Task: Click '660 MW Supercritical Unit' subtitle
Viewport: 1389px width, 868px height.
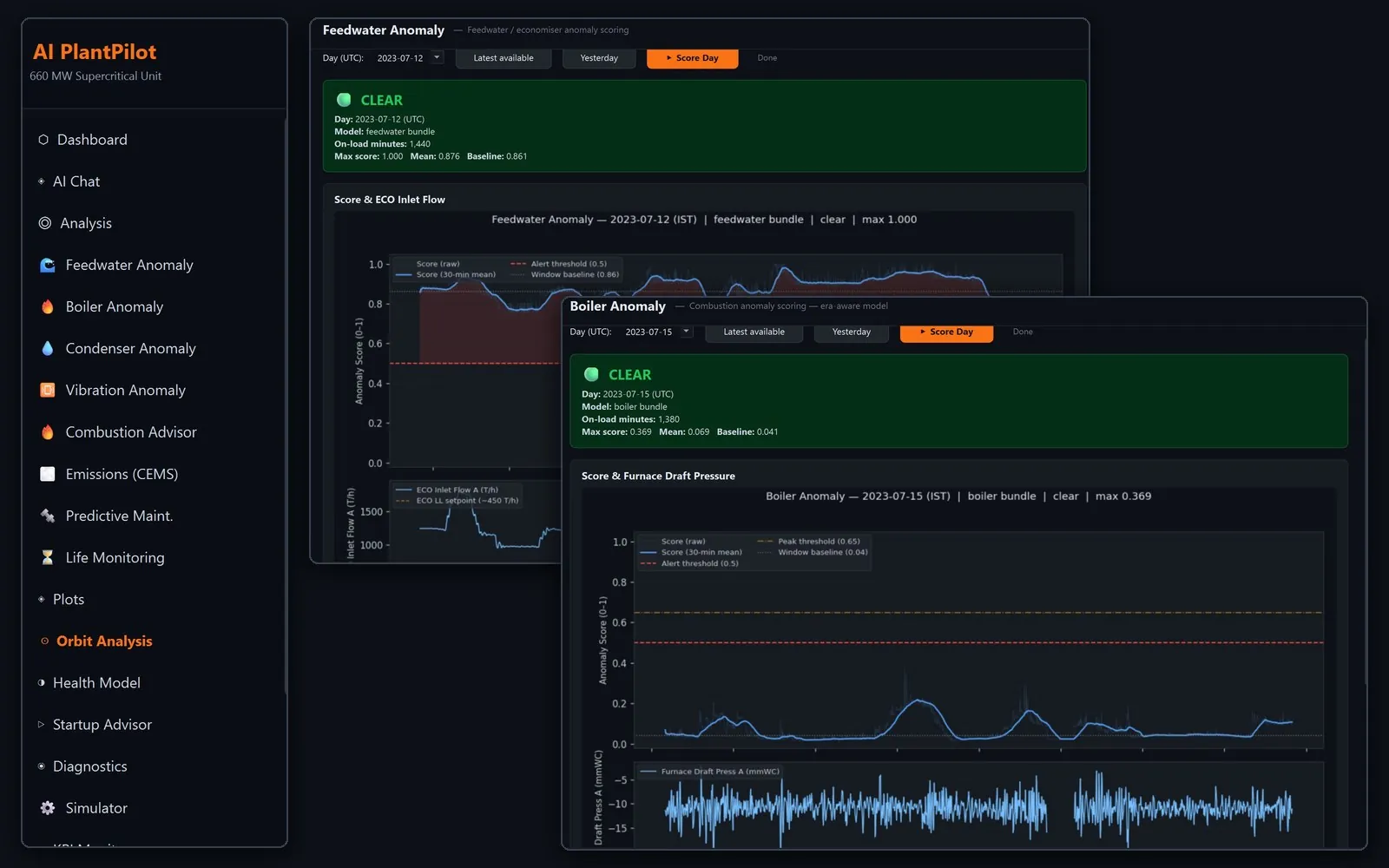Action: click(95, 76)
